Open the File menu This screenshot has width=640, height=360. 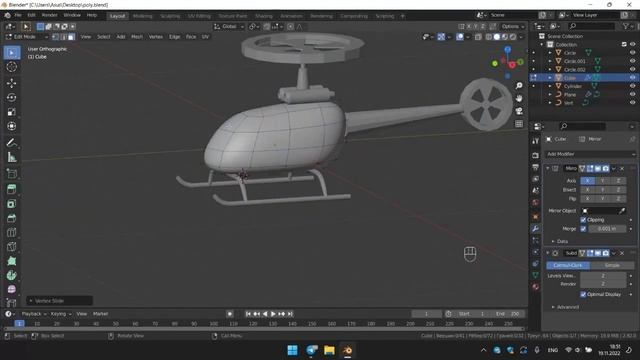(18, 15)
